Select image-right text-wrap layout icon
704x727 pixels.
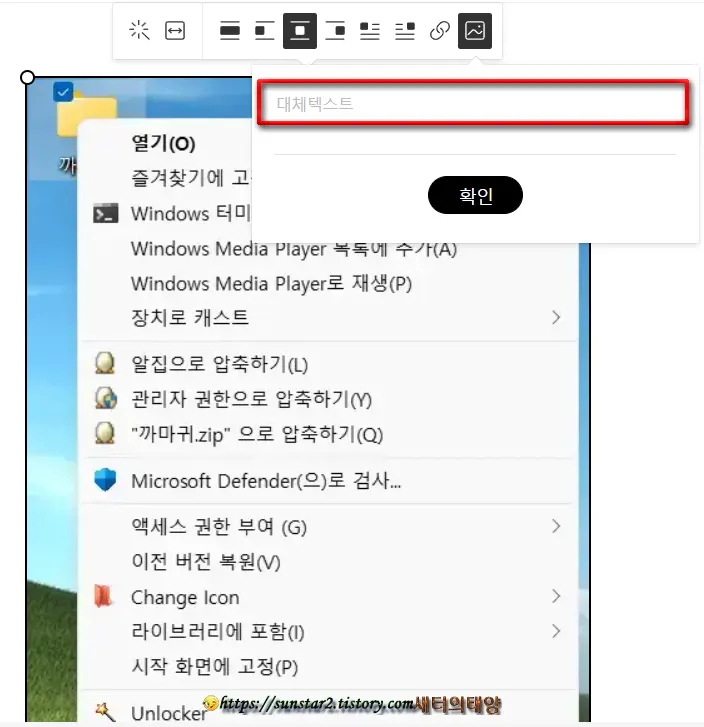coord(405,31)
